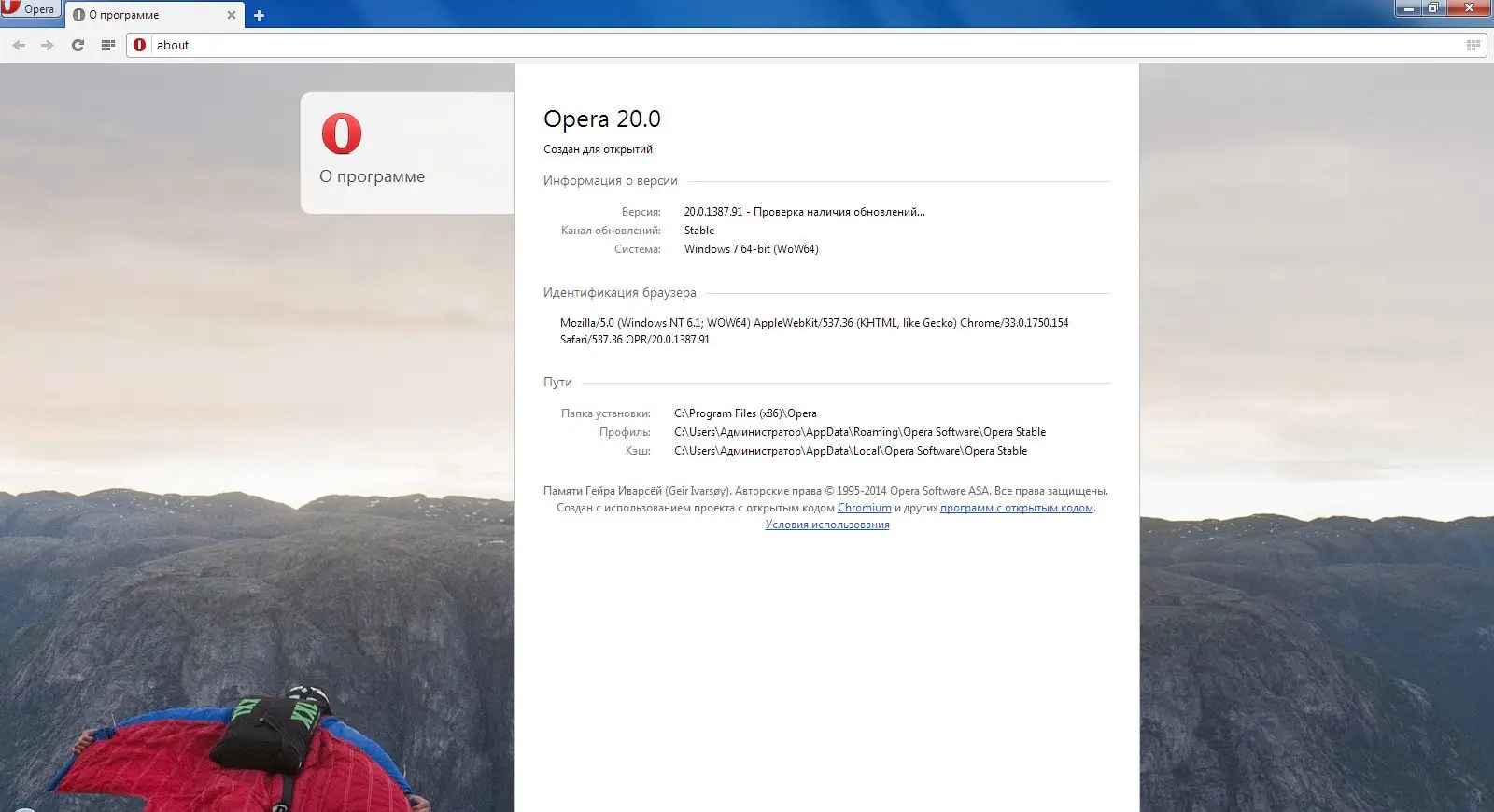1494x812 pixels.
Task: Open a new tab with plus icon
Action: click(x=259, y=15)
